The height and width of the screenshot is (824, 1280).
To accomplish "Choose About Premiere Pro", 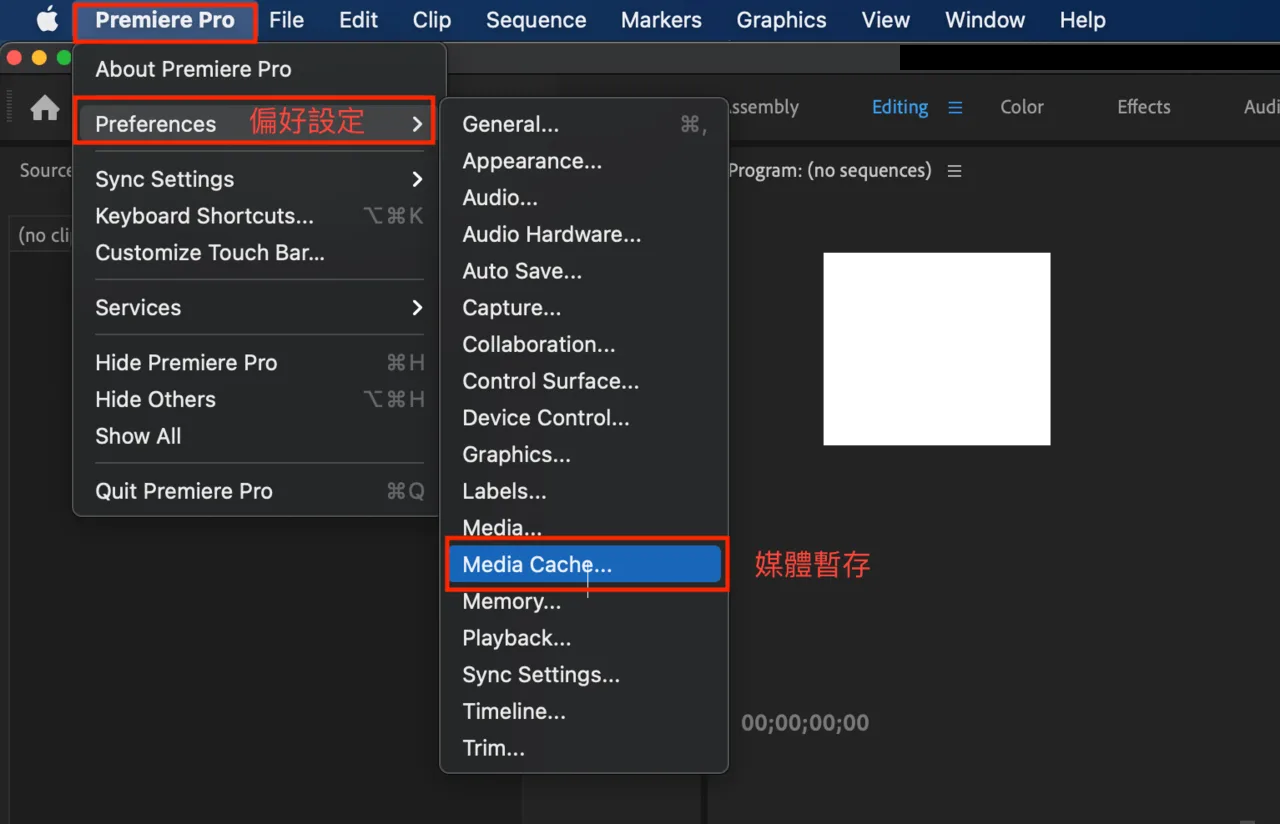I will 258,69.
